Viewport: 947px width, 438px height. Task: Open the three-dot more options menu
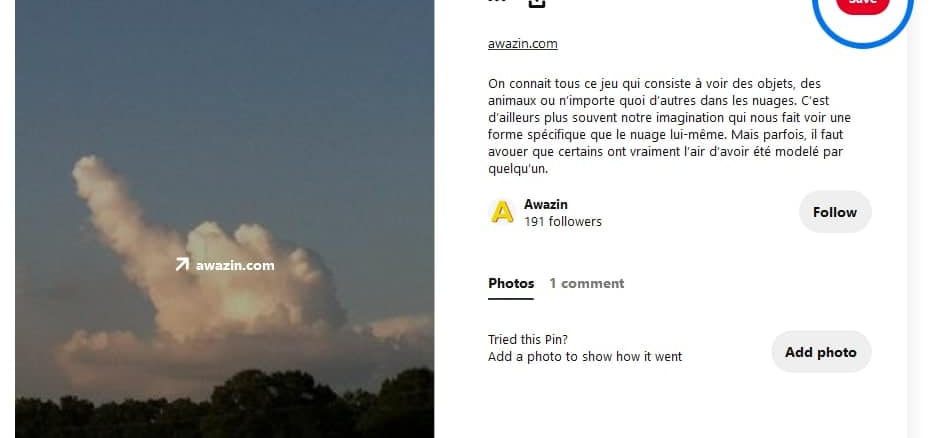coord(497,1)
